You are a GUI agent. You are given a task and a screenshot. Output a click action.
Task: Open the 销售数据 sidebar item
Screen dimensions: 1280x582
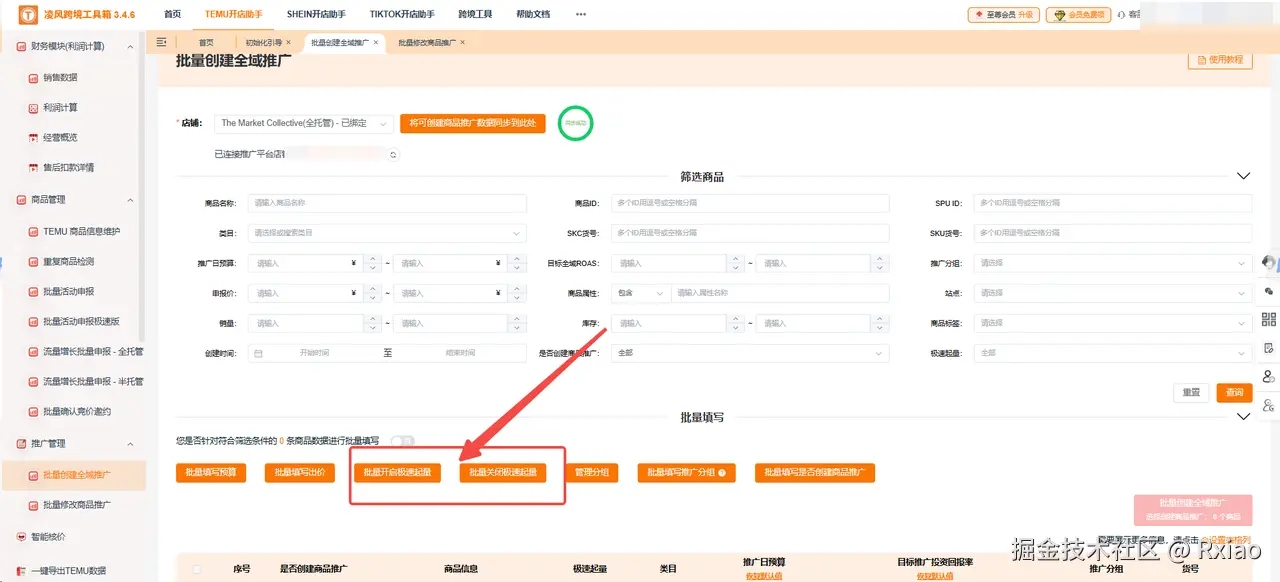pyautogui.click(x=60, y=77)
